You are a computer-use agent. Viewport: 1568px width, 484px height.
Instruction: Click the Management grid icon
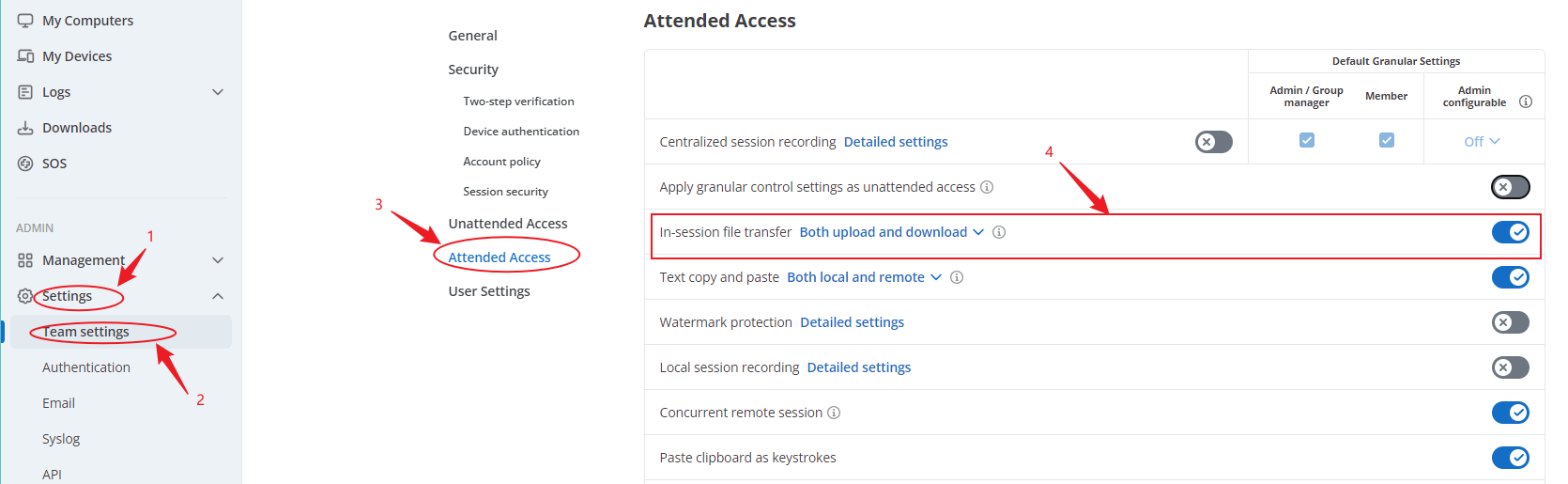pos(25,260)
